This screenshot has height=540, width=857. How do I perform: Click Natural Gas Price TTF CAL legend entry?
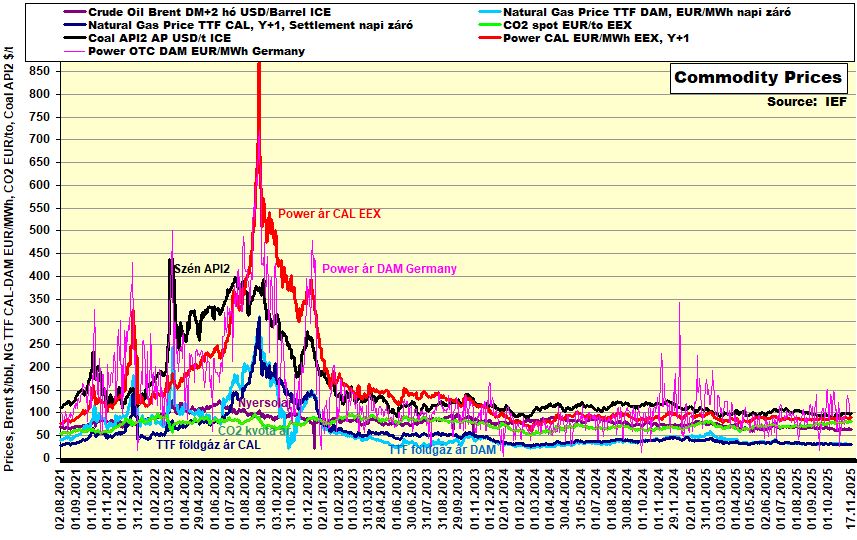(249, 24)
